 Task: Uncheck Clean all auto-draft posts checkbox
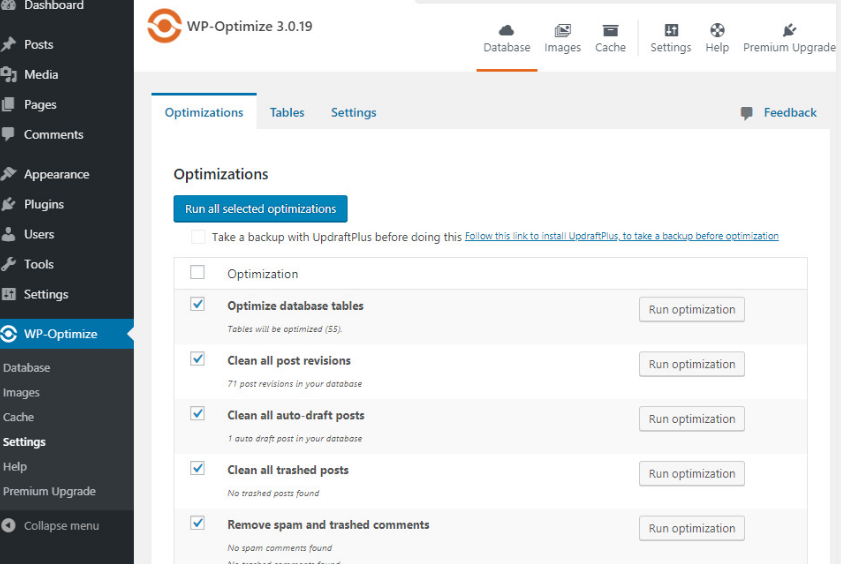coord(197,413)
